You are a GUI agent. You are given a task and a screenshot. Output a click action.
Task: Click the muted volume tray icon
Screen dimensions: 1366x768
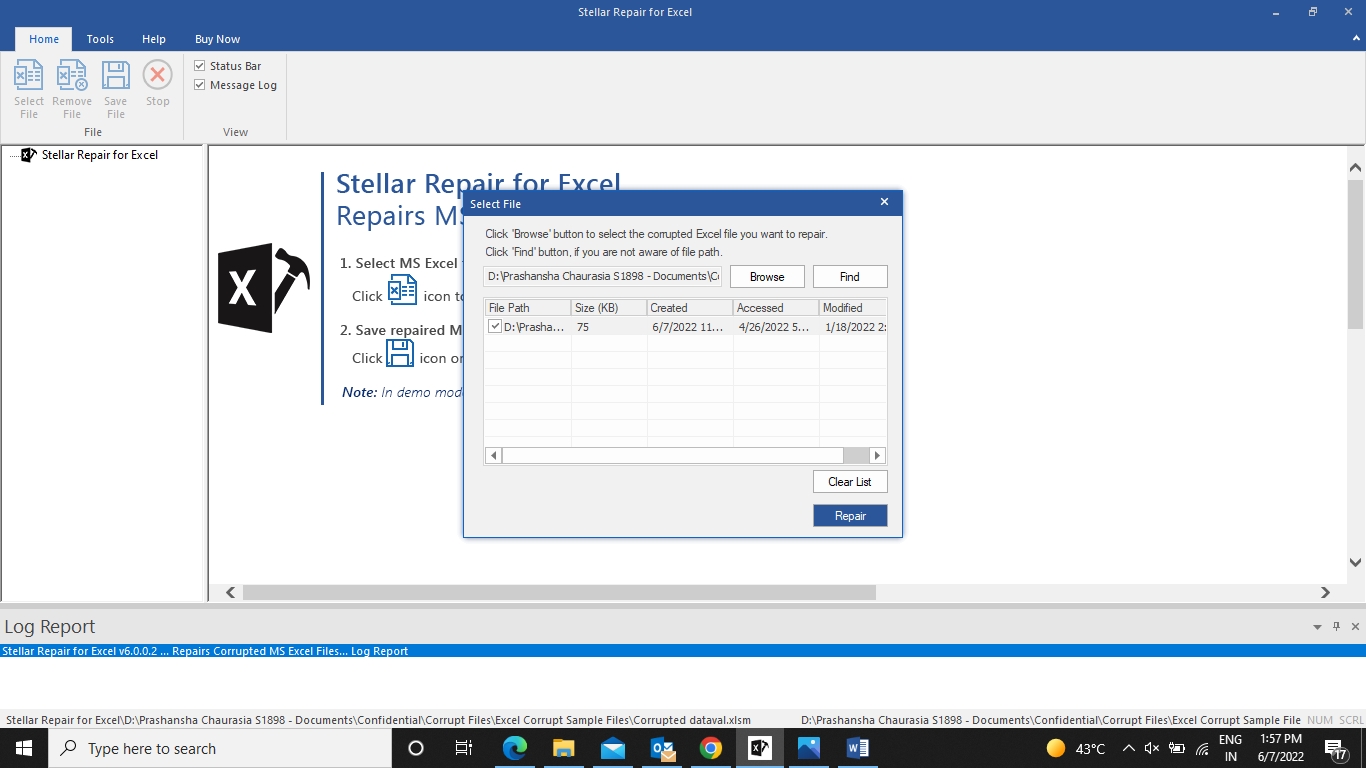tap(1152, 748)
